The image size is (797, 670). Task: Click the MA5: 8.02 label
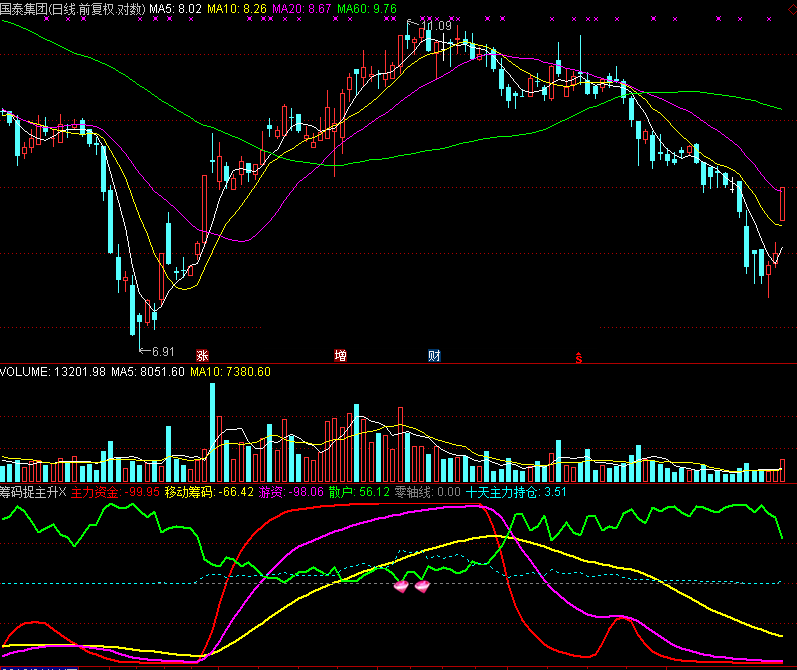[175, 9]
